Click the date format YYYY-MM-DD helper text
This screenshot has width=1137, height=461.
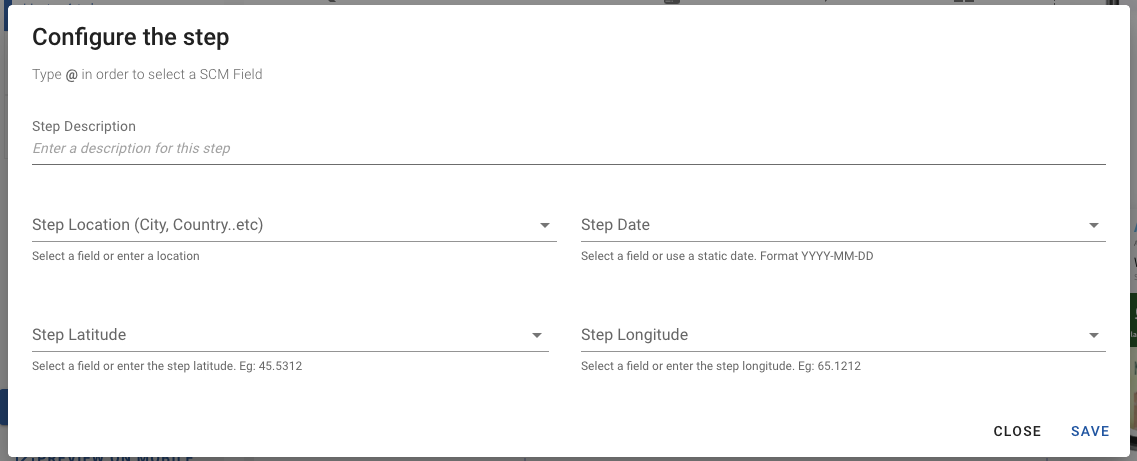click(x=731, y=256)
